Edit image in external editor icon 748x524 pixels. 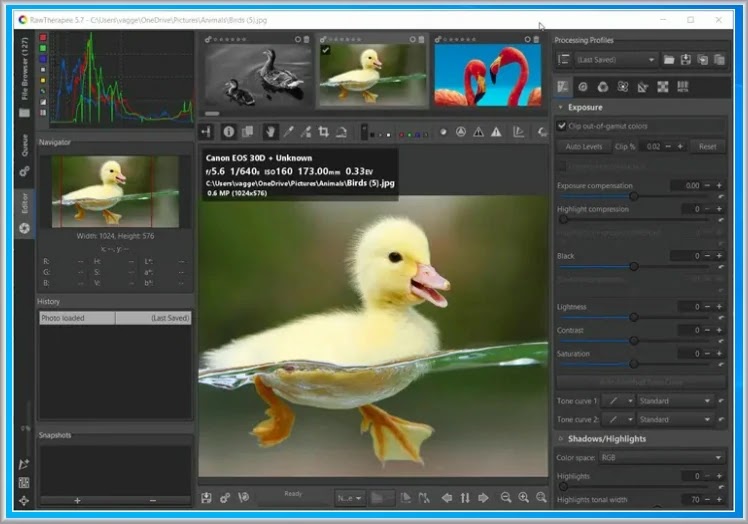point(243,498)
